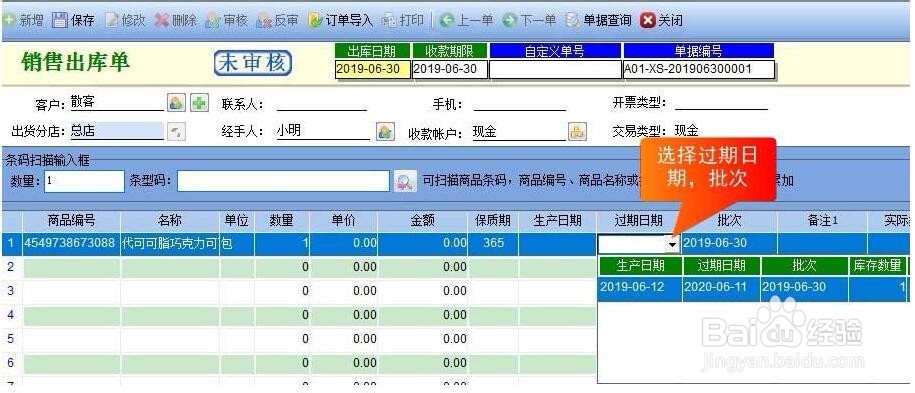Viewport: 915px width, 393px height.
Task: Click the 关闭 close toolbar button
Action: tap(661, 20)
